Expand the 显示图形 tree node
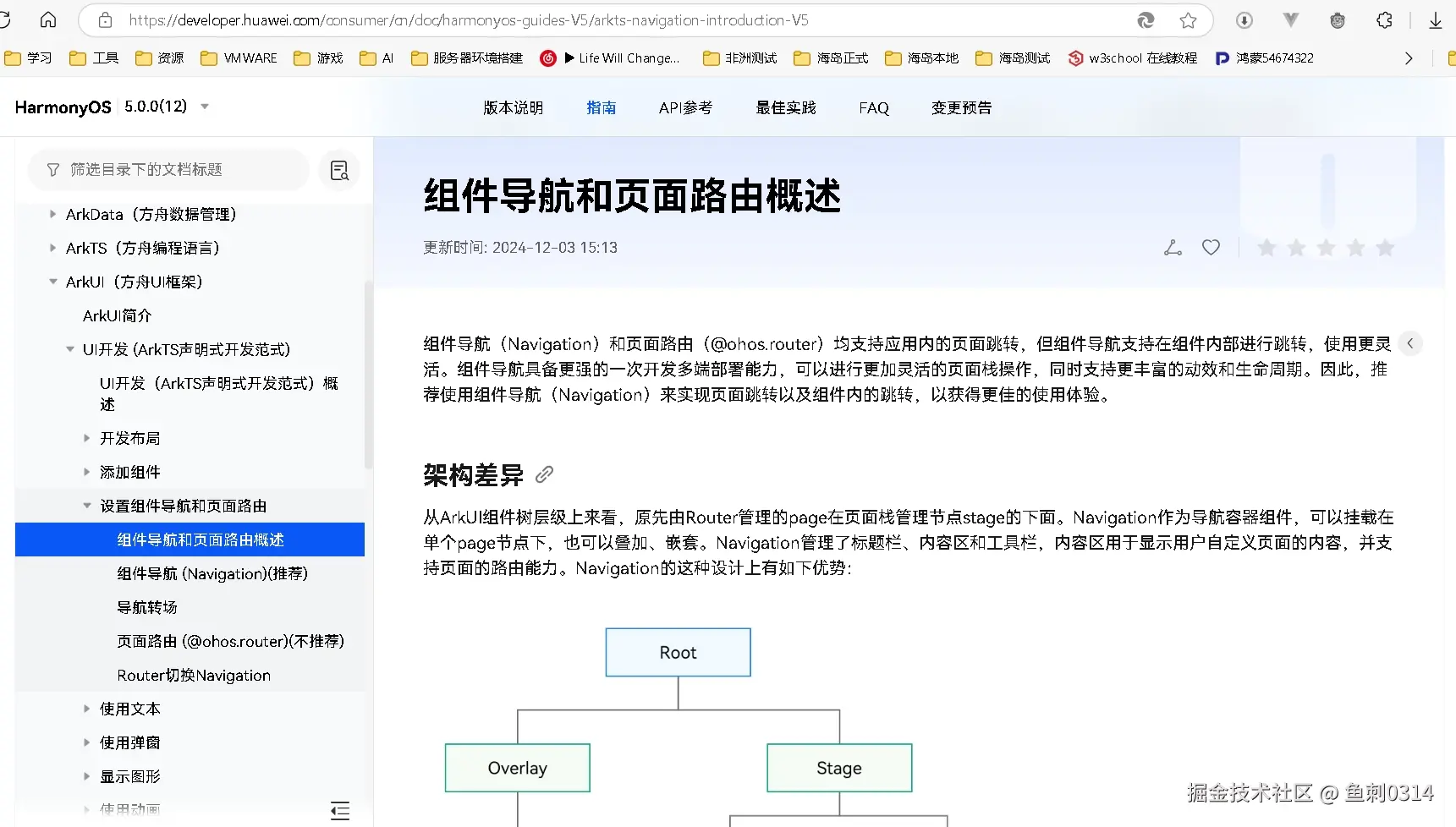 [x=86, y=776]
